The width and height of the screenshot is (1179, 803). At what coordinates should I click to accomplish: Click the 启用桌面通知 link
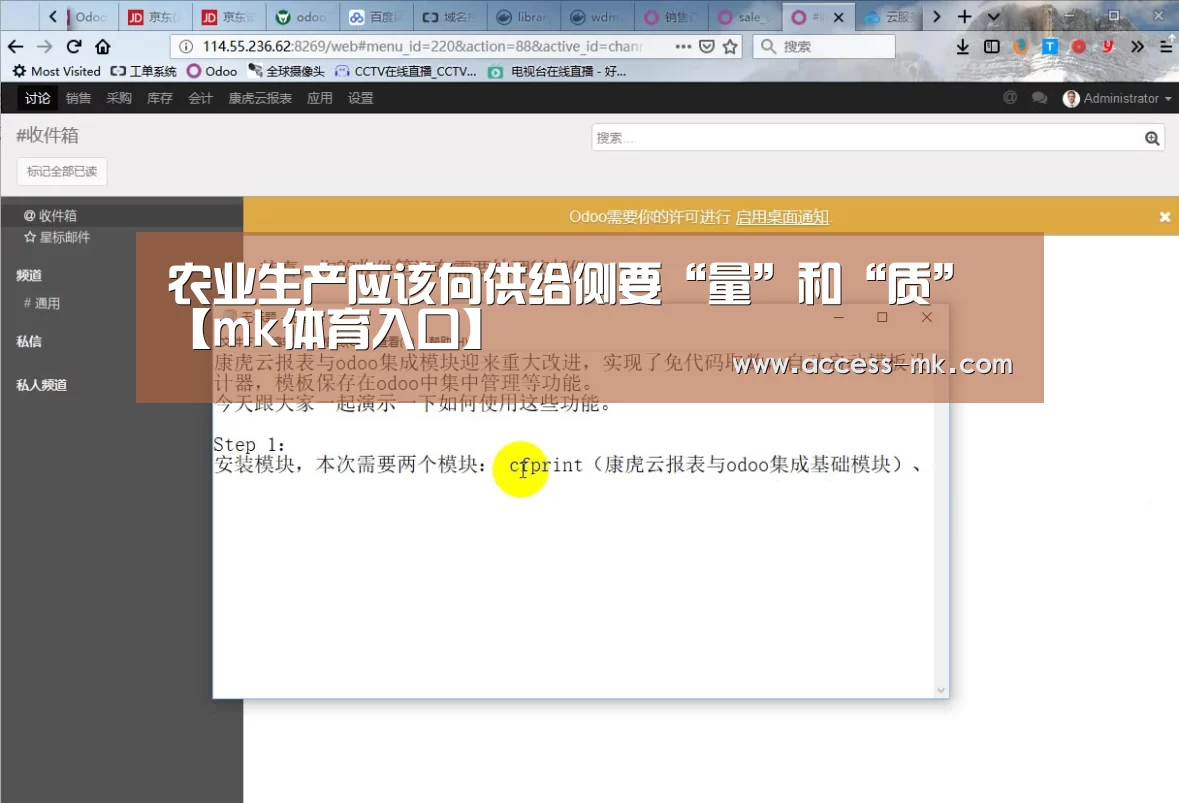click(x=782, y=217)
